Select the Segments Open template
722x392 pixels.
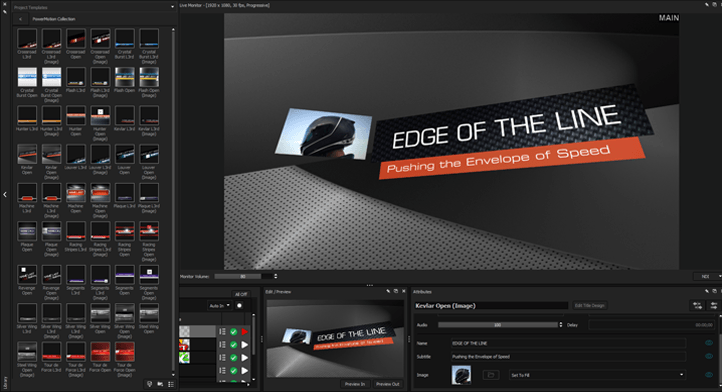(124, 280)
